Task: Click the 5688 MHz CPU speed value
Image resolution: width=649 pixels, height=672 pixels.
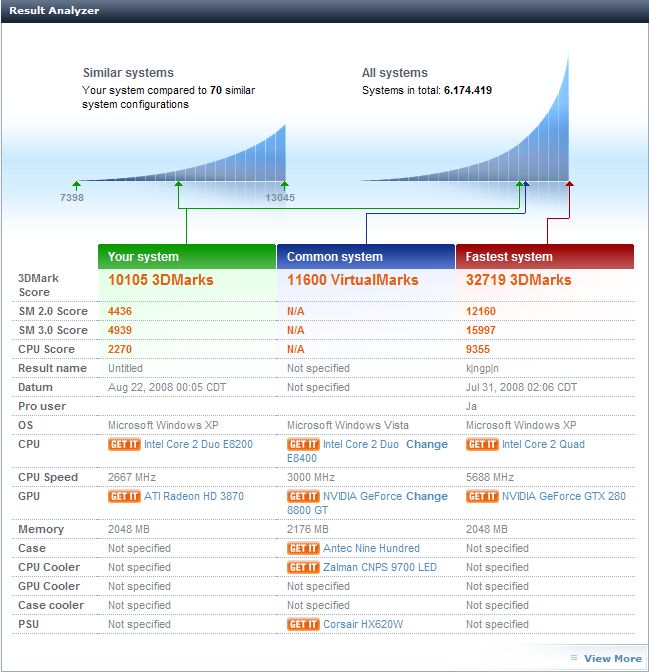Action: pos(490,477)
